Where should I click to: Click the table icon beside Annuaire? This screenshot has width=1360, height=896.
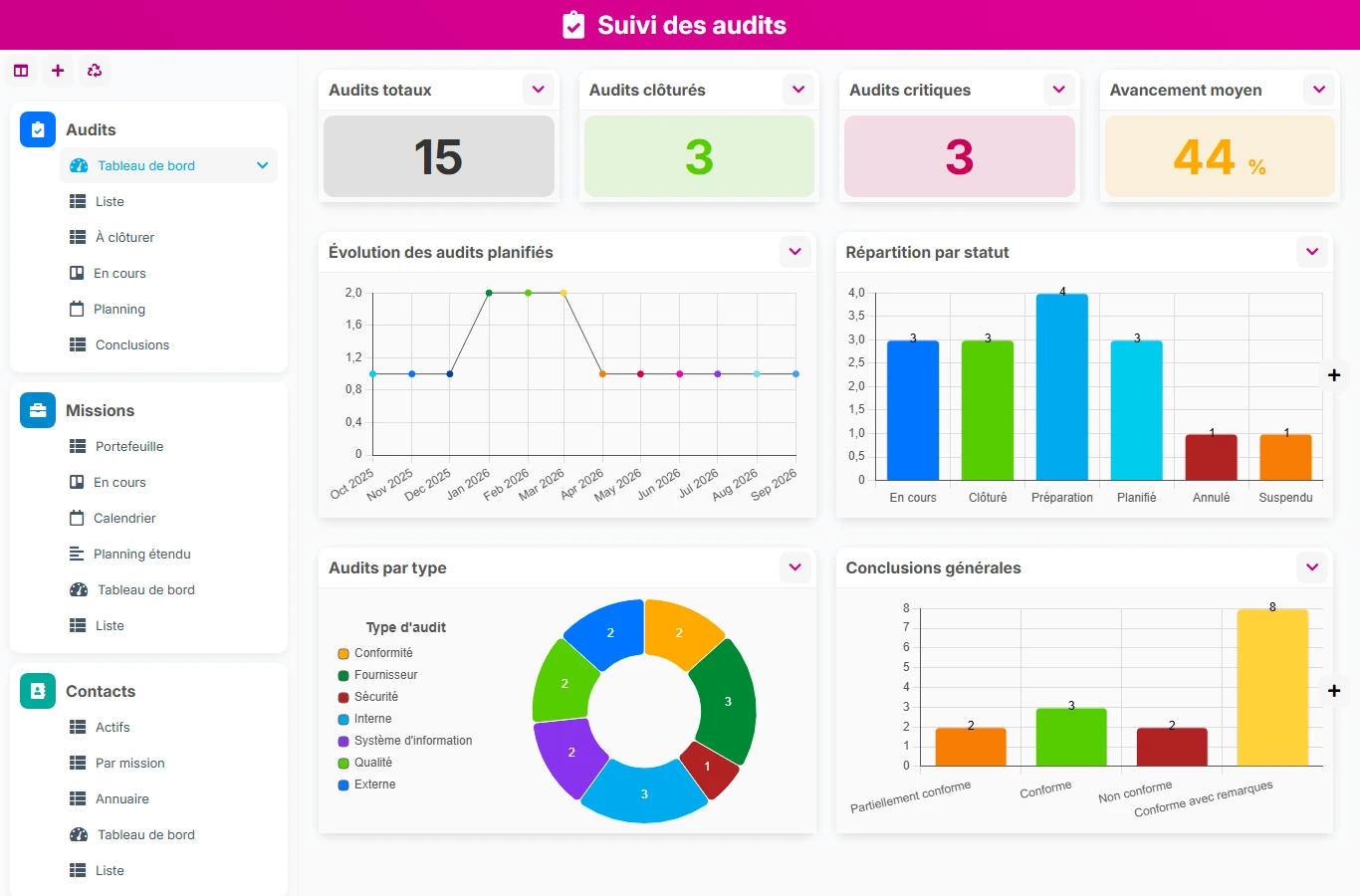tap(78, 798)
